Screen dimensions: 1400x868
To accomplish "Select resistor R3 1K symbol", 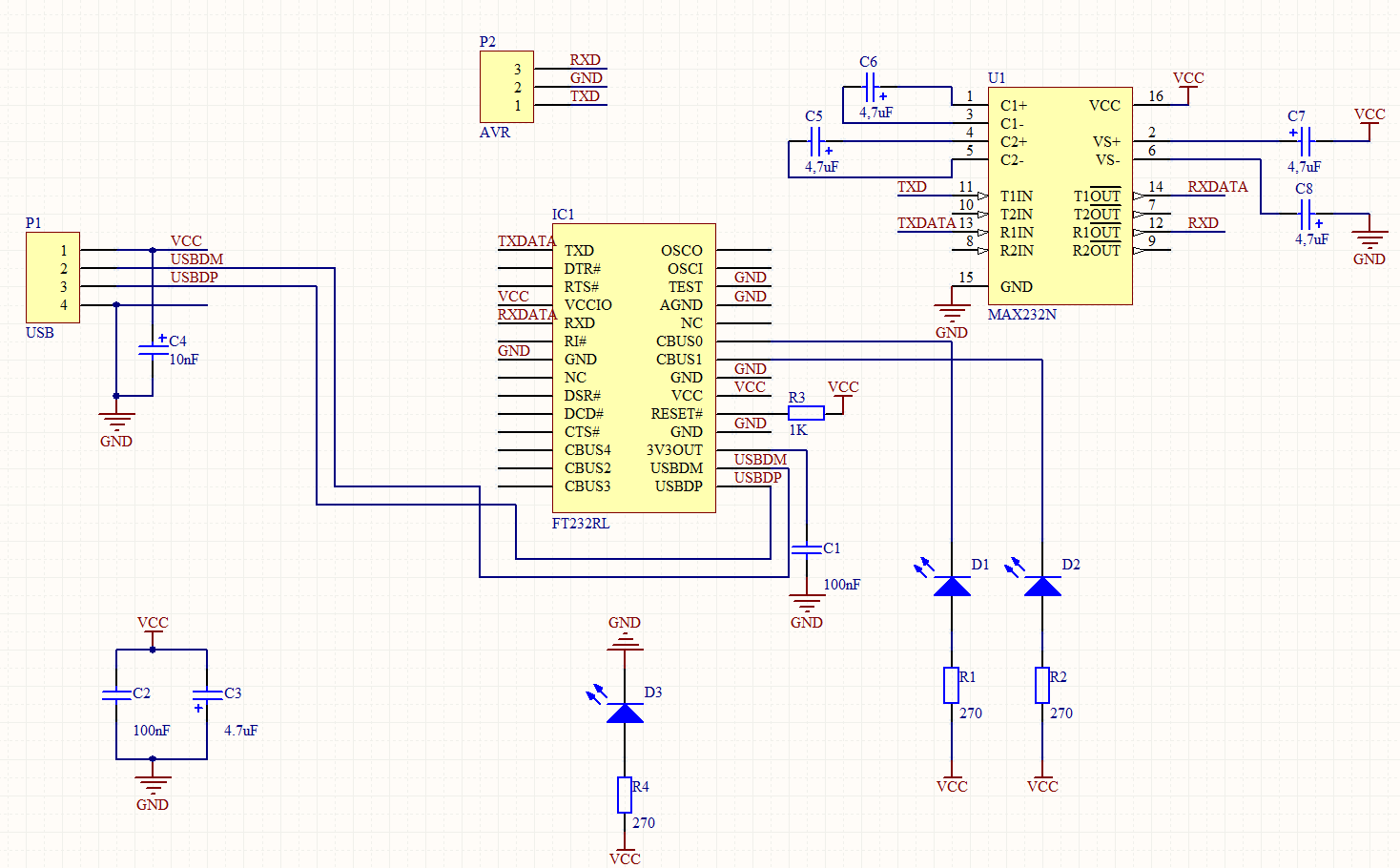I will pyautogui.click(x=806, y=413).
